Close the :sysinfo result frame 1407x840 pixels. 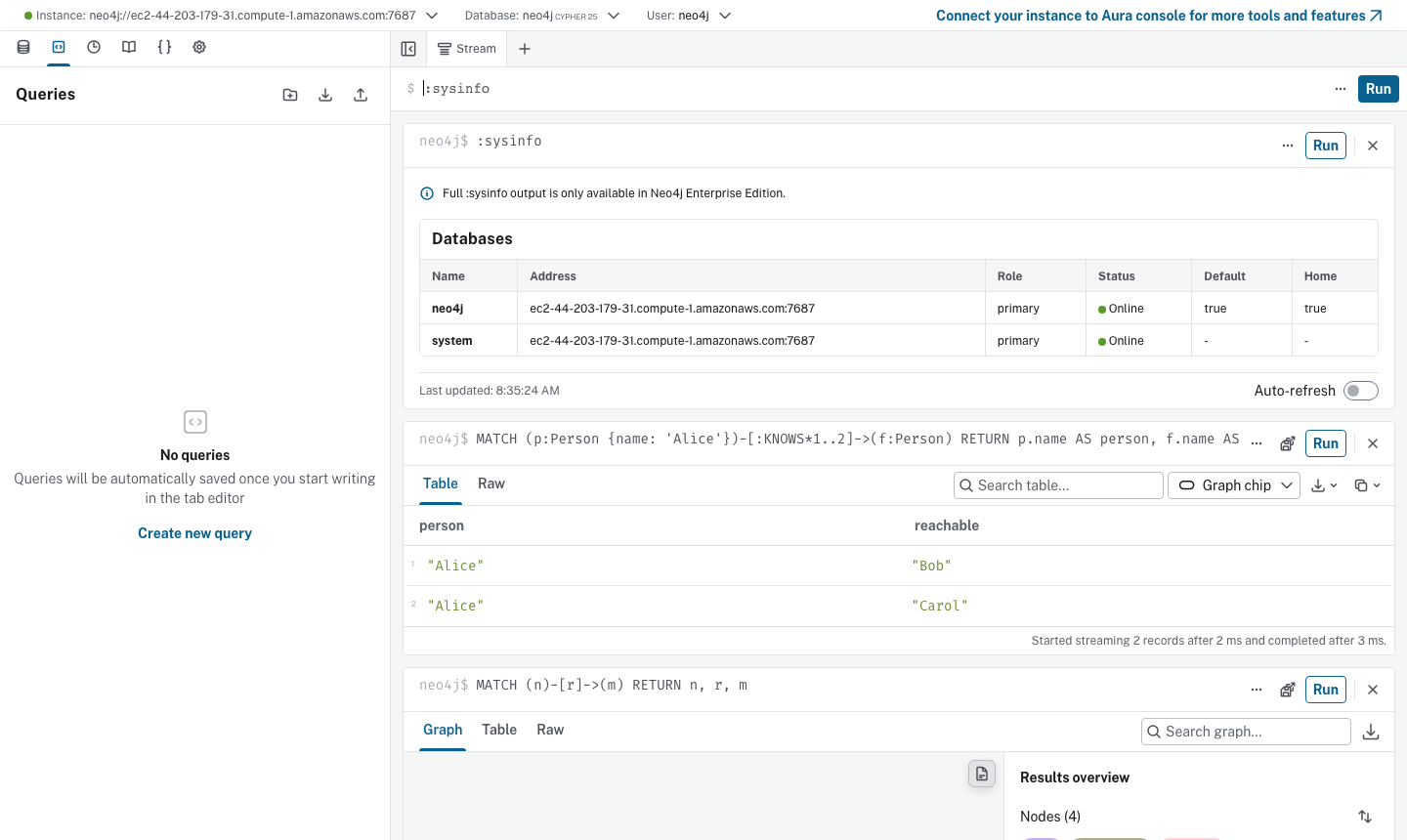tap(1373, 146)
